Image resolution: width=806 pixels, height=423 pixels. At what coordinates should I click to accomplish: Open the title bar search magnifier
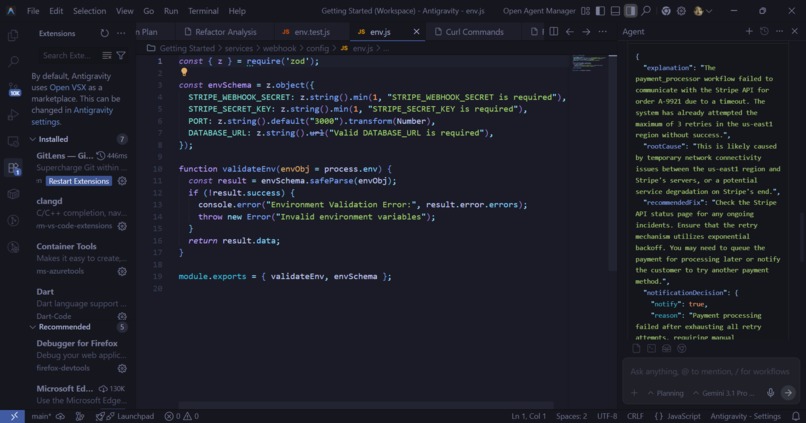pos(646,11)
